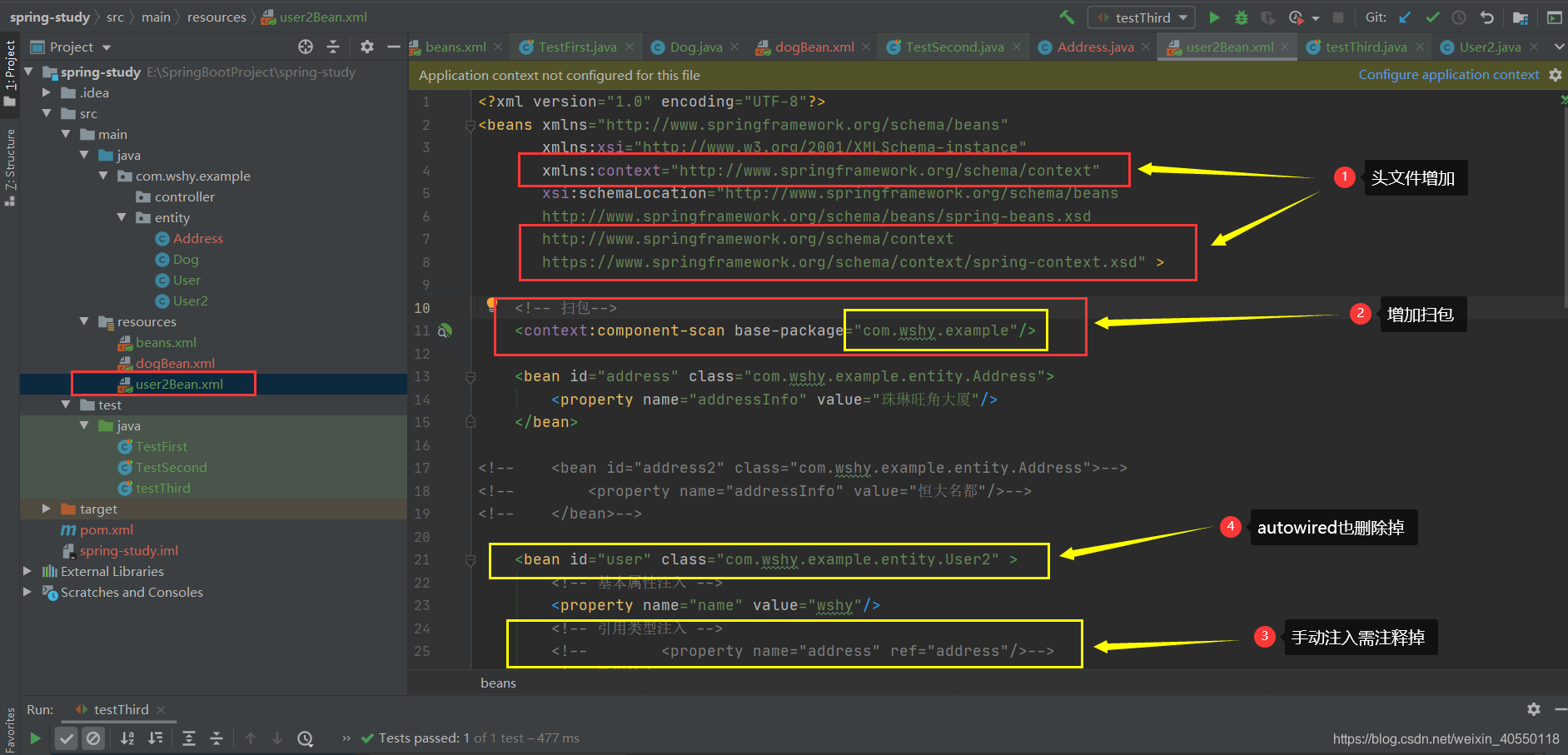Click the gutter bean icon on line 11
This screenshot has width=1568, height=755.
[446, 330]
